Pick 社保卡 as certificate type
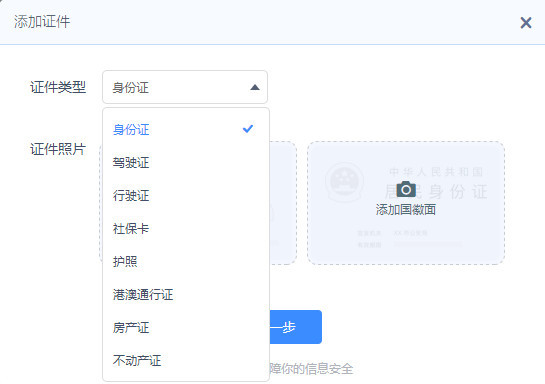Image resolution: width=545 pixels, height=384 pixels. click(185, 229)
